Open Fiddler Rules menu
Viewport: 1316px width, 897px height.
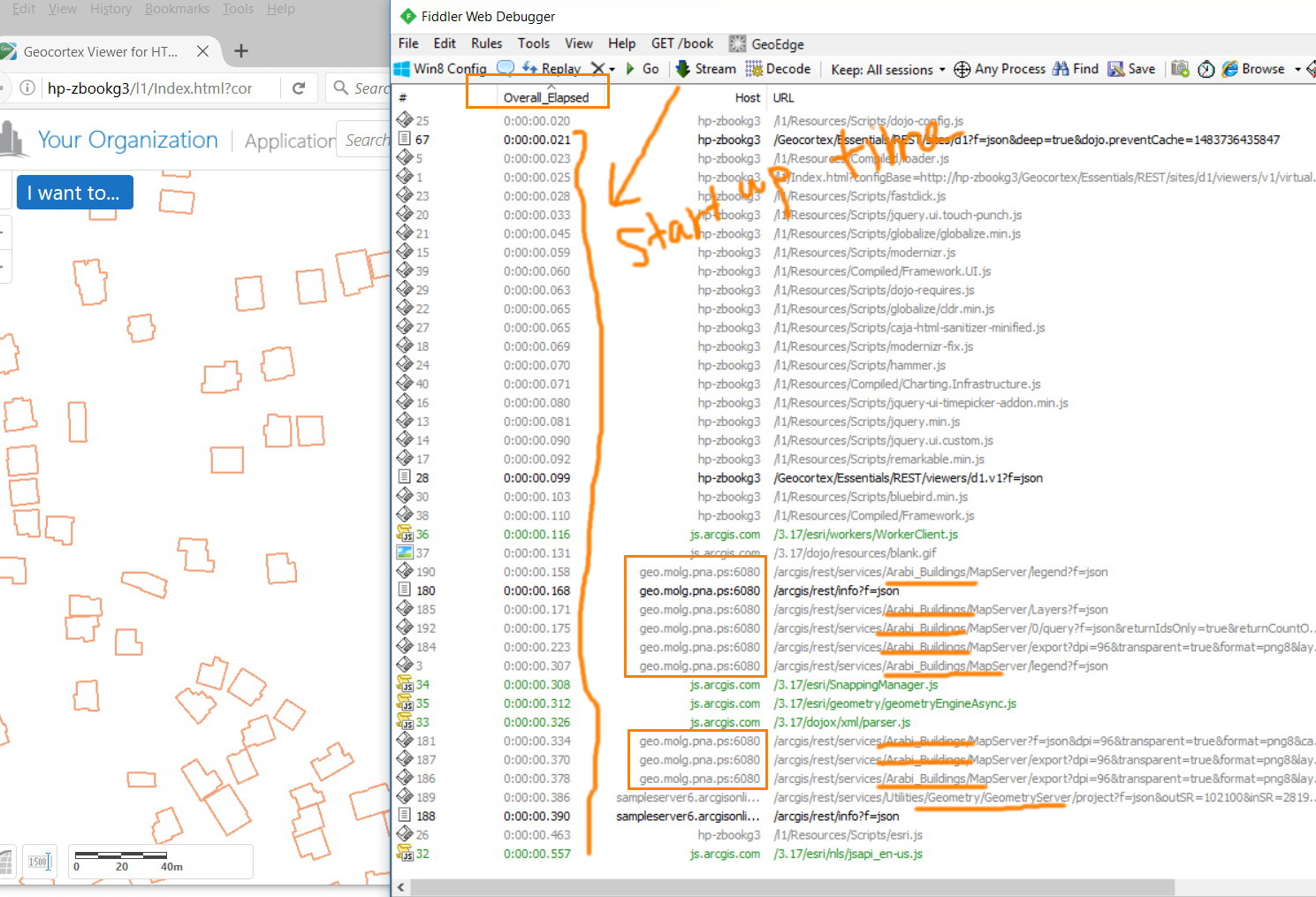pos(486,43)
